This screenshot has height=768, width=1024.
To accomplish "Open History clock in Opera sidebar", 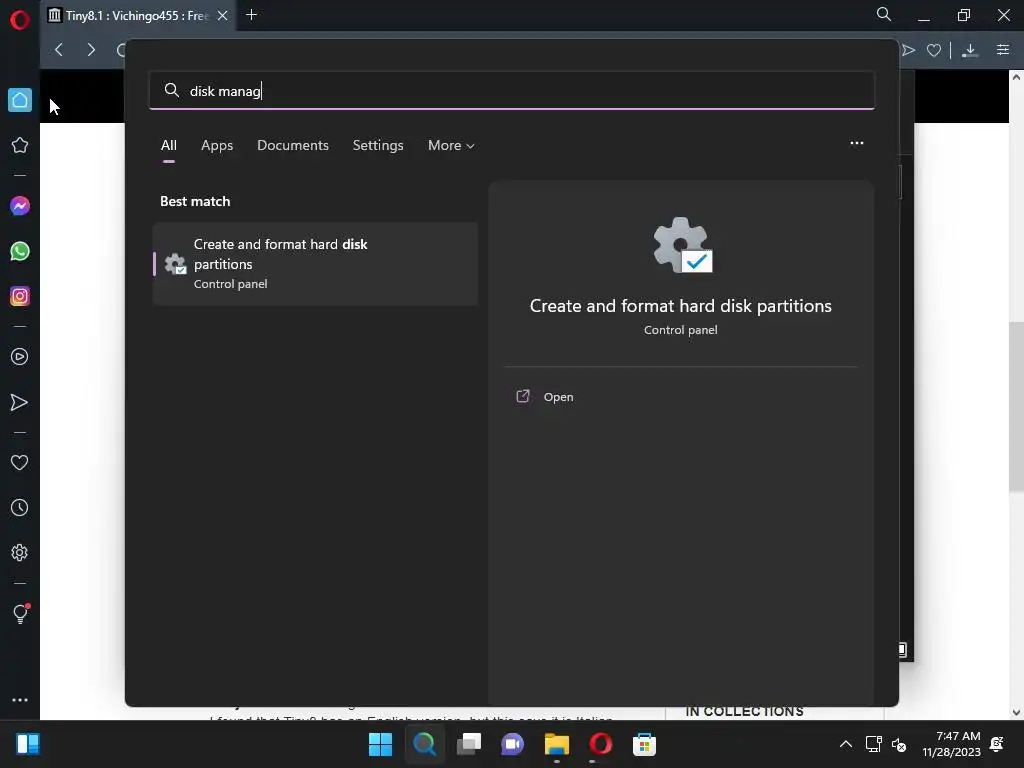I will coord(20,507).
